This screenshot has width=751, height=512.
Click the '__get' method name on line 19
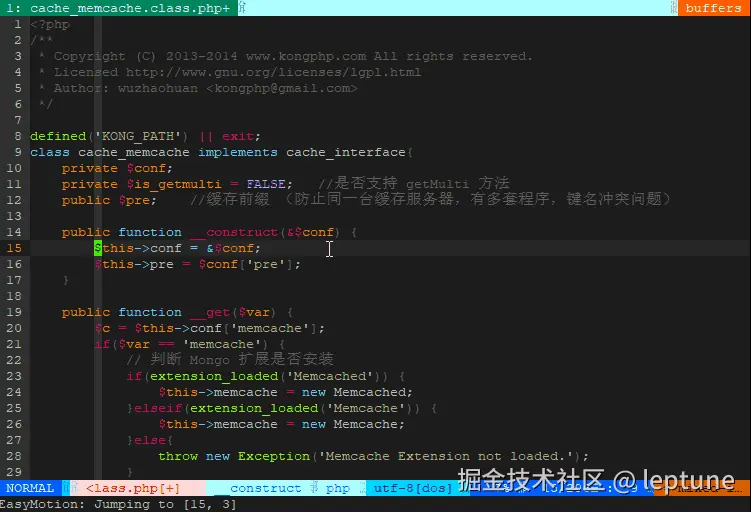tap(210, 312)
